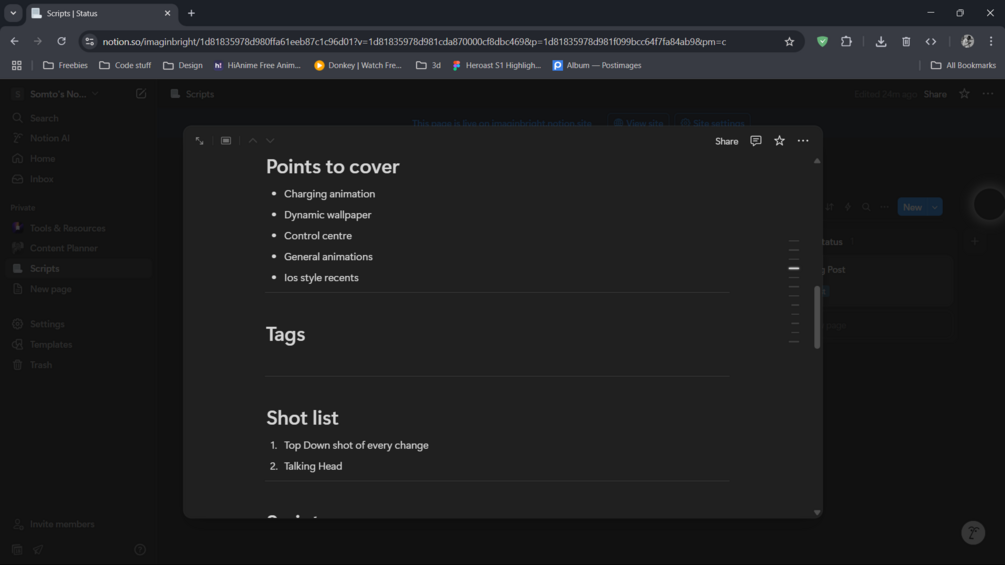The width and height of the screenshot is (1005, 565).
Task: Go to next page with down chevron
Action: coord(270,141)
